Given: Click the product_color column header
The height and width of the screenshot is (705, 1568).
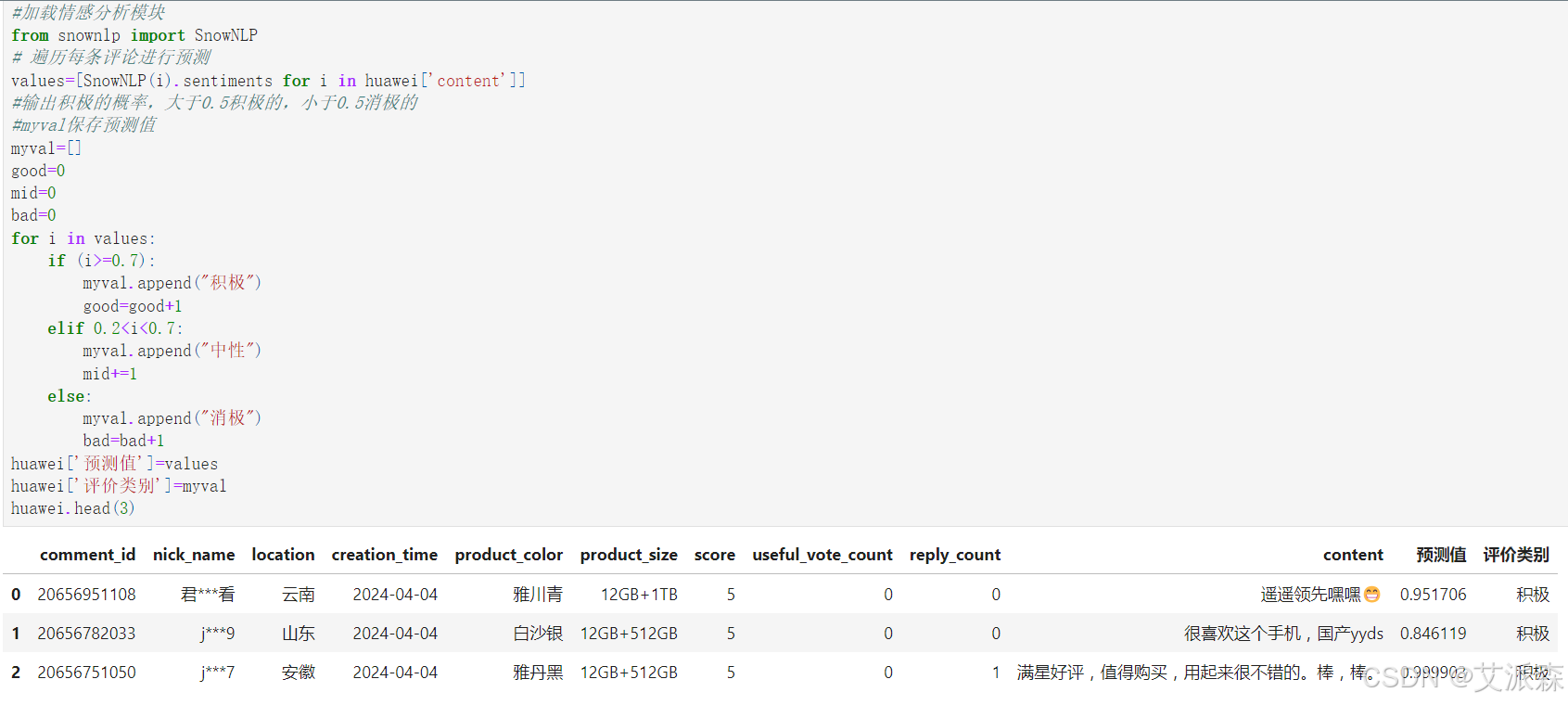Looking at the screenshot, I should click(509, 555).
